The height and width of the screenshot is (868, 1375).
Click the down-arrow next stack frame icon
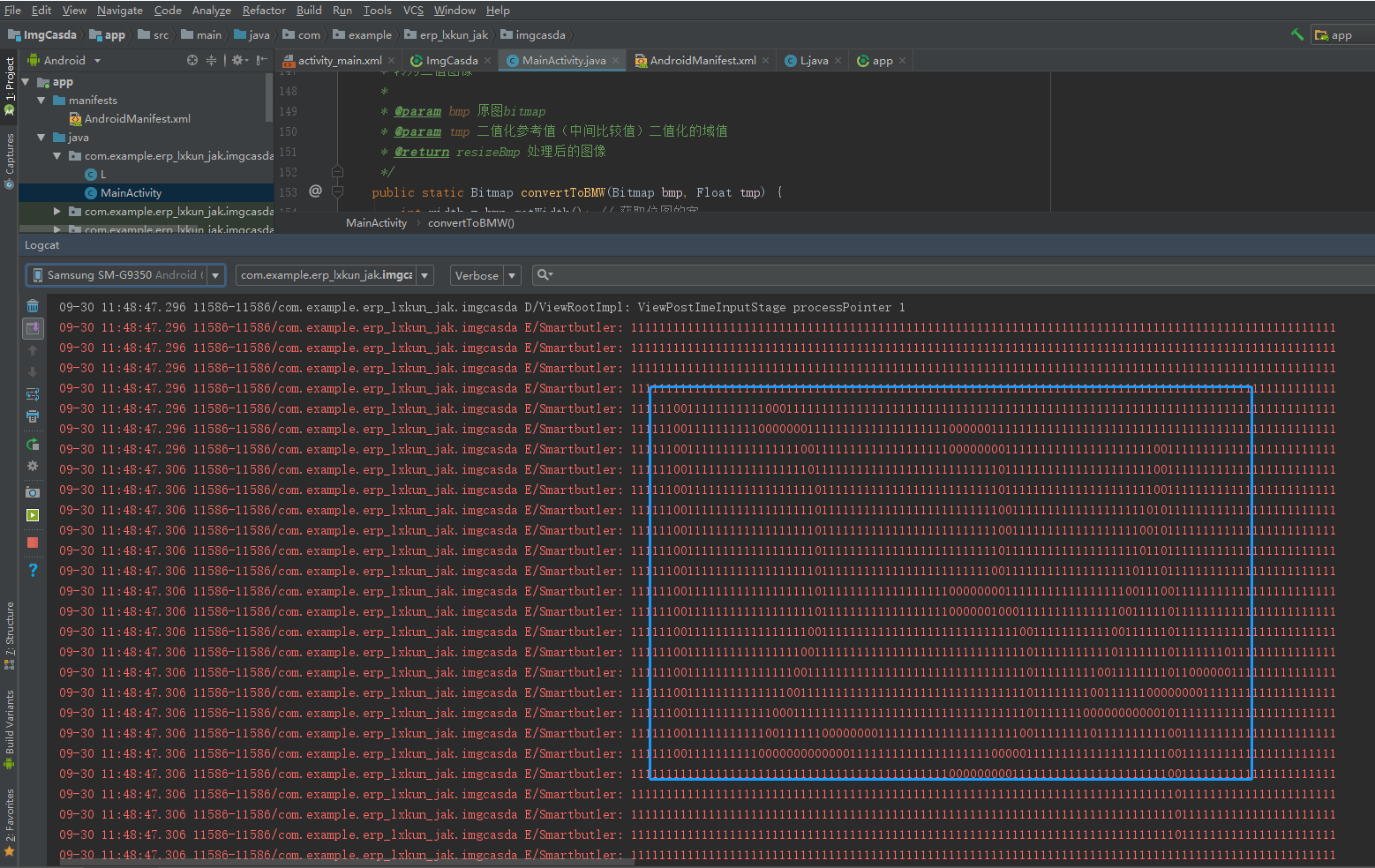pos(33,372)
